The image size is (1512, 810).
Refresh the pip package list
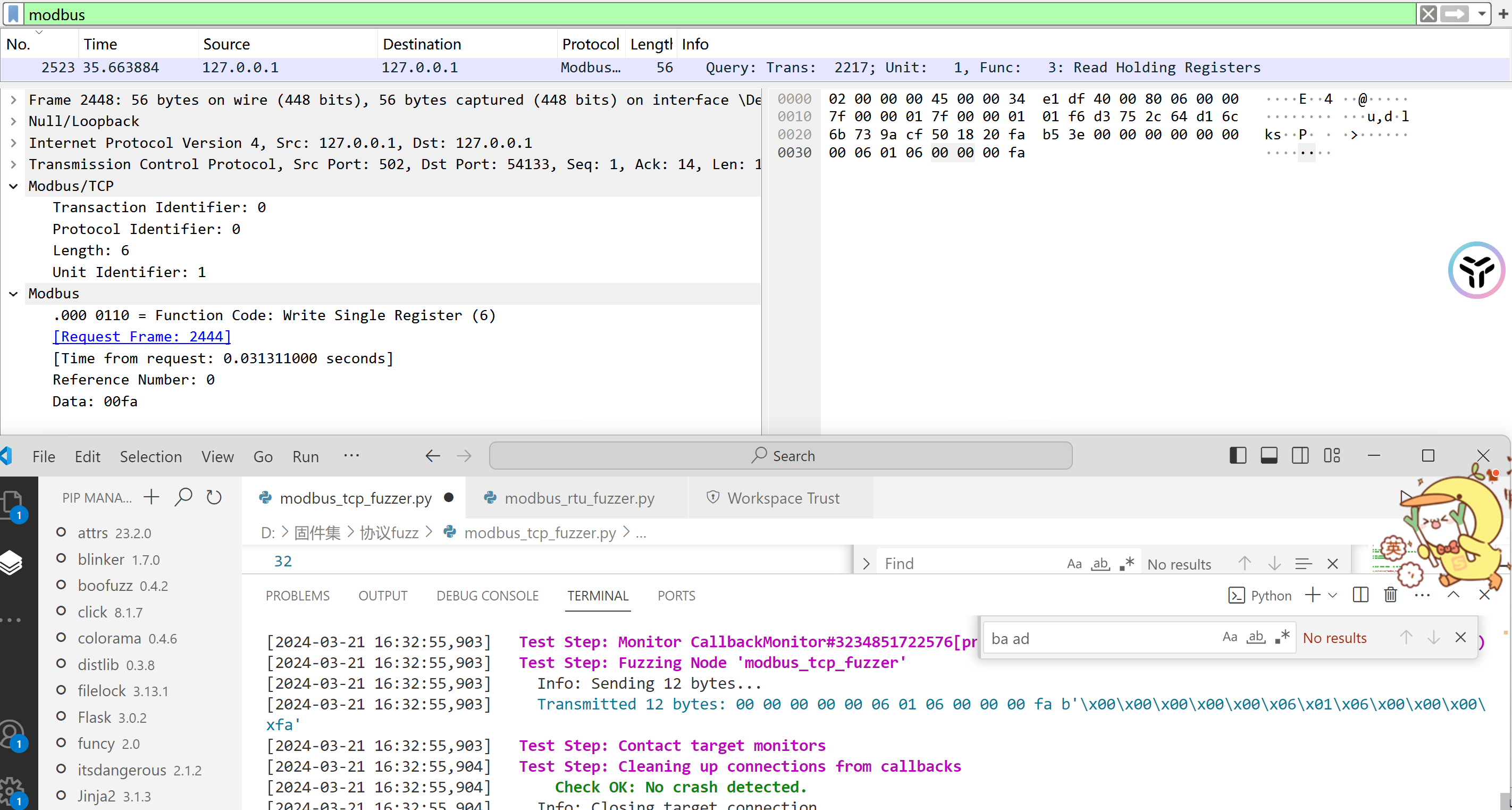click(x=214, y=497)
